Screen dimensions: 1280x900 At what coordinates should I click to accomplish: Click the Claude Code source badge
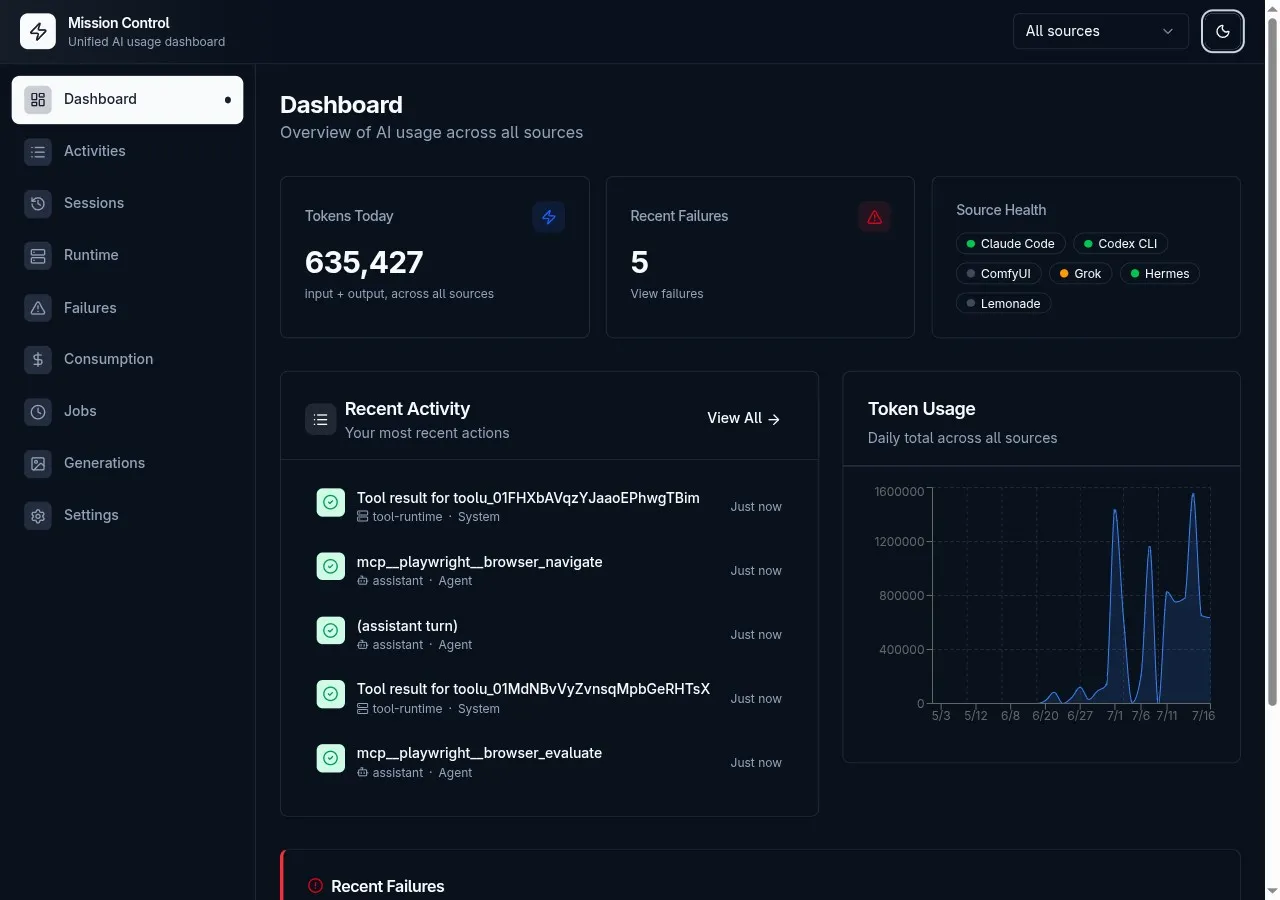coord(1010,244)
